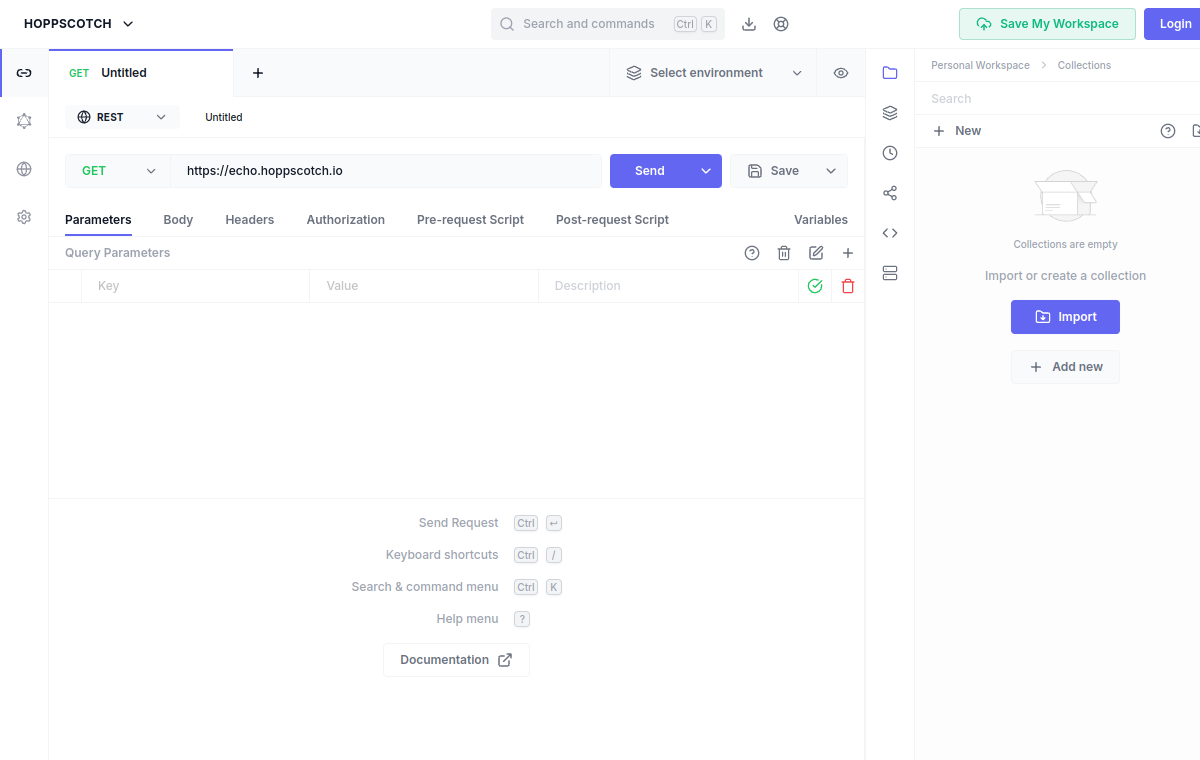Viewport: 1200px width, 760px height.
Task: Clear all query parameters trash icon
Action: [x=784, y=253]
